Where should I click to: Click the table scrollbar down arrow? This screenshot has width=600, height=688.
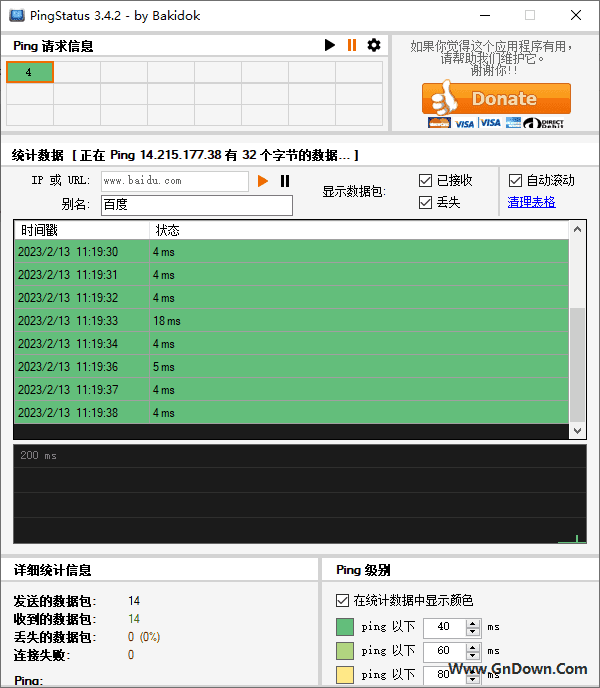tap(578, 430)
